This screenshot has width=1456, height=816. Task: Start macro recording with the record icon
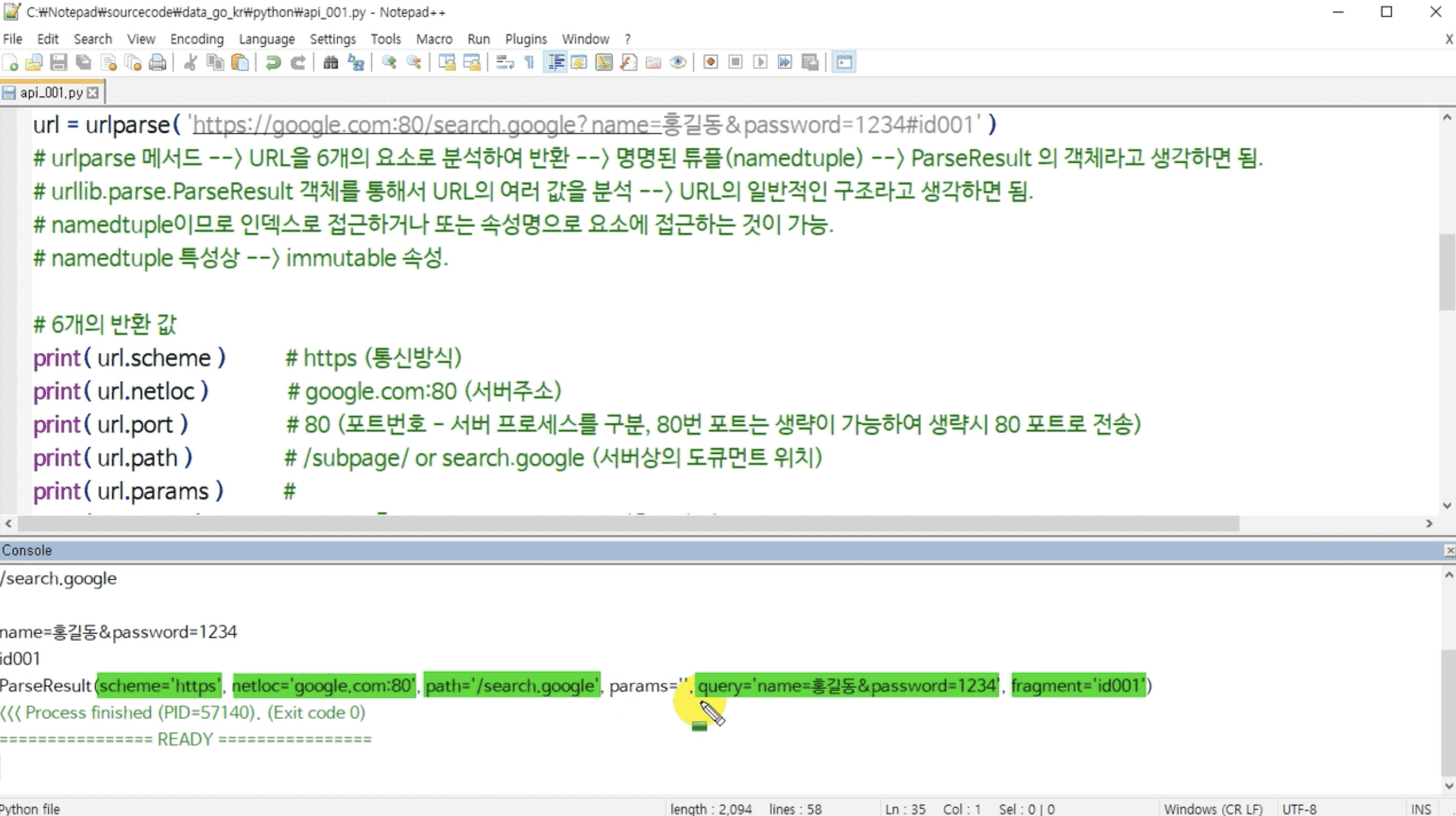[710, 62]
